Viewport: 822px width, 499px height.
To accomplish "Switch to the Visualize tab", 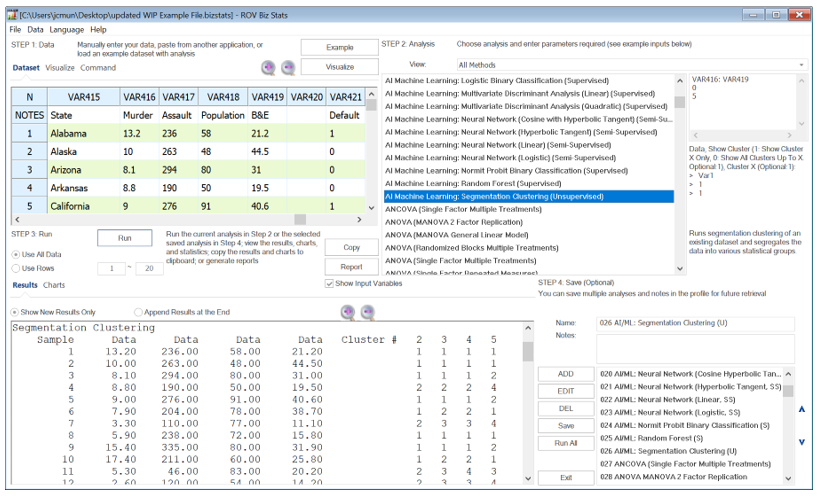I will pyautogui.click(x=60, y=68).
